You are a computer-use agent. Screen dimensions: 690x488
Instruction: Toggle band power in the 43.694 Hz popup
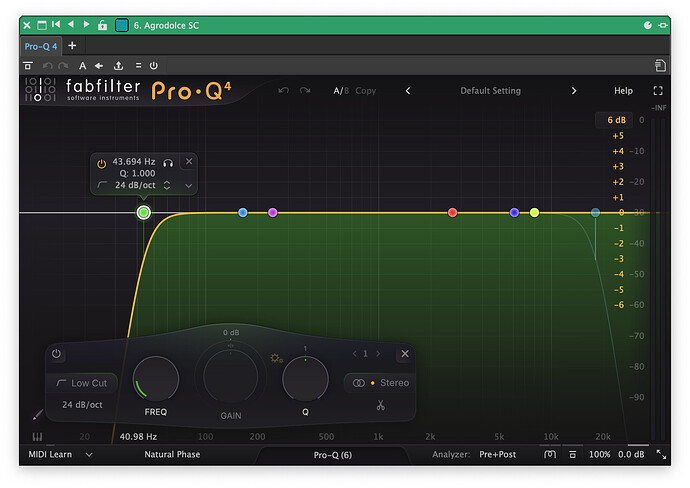pyautogui.click(x=102, y=164)
